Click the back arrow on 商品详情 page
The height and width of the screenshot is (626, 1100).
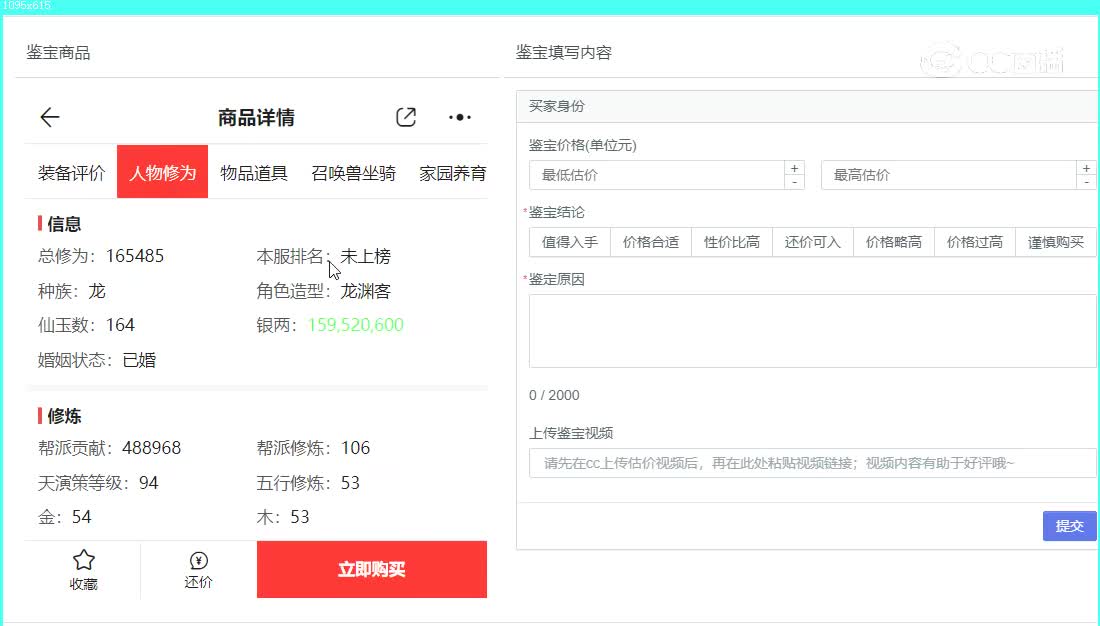49,117
